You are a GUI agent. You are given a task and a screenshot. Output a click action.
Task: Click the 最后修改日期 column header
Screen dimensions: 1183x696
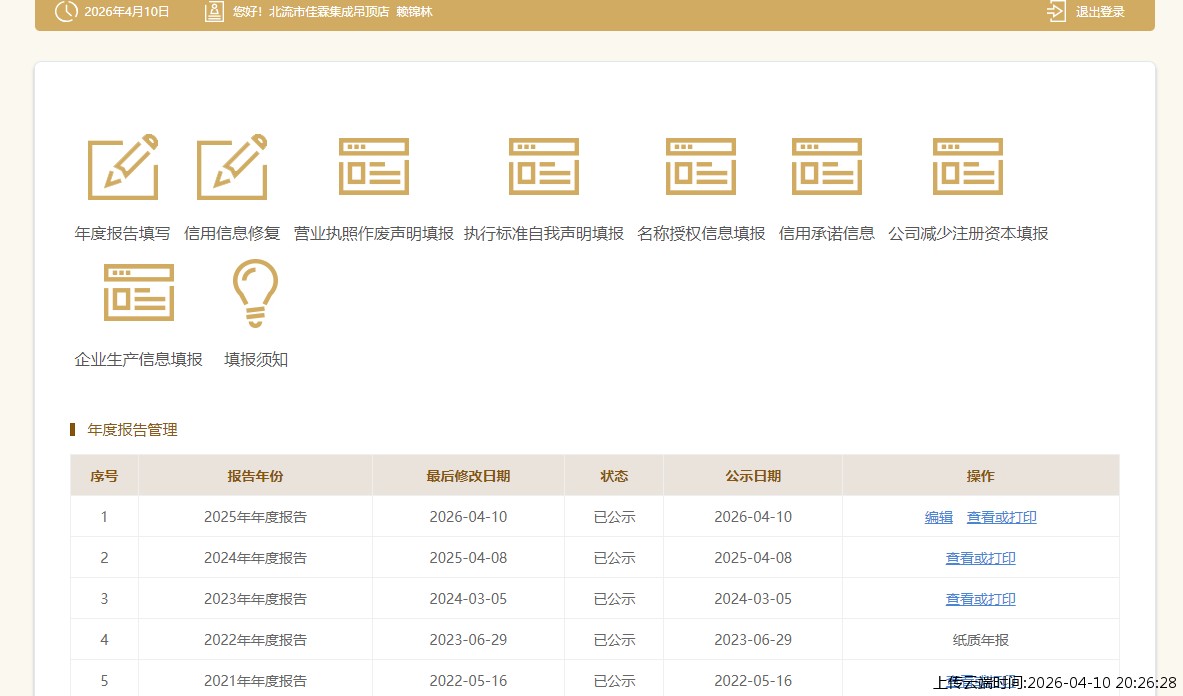tap(468, 476)
